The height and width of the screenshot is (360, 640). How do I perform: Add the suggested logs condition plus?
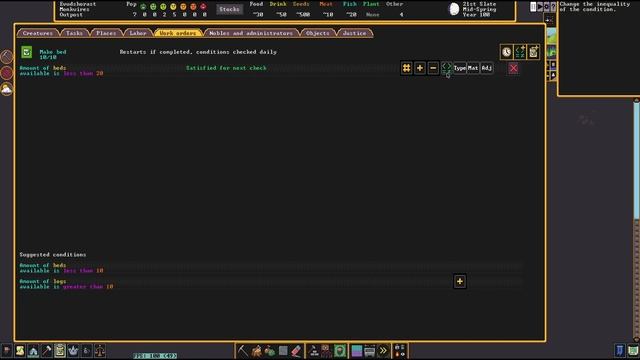pos(460,281)
